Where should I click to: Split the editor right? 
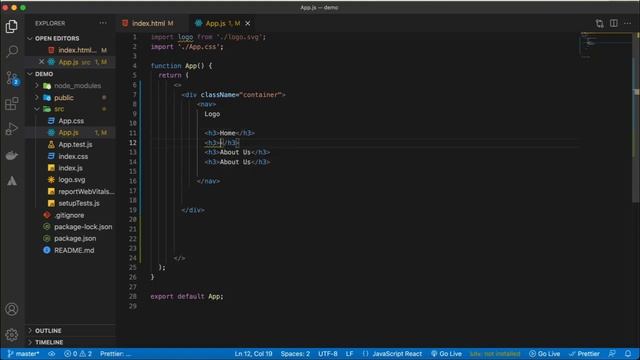pyautogui.click(x=613, y=23)
